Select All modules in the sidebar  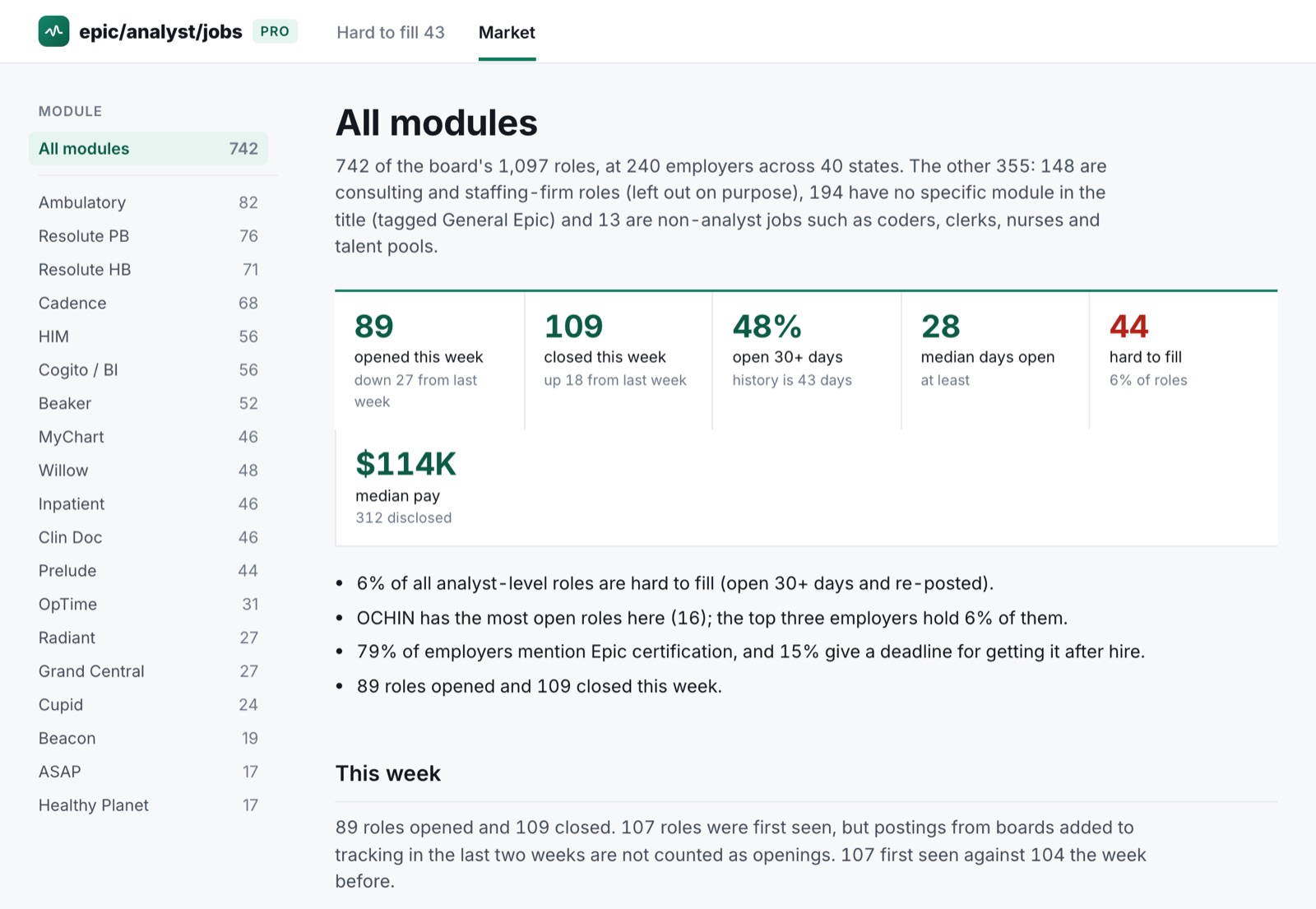(x=148, y=149)
